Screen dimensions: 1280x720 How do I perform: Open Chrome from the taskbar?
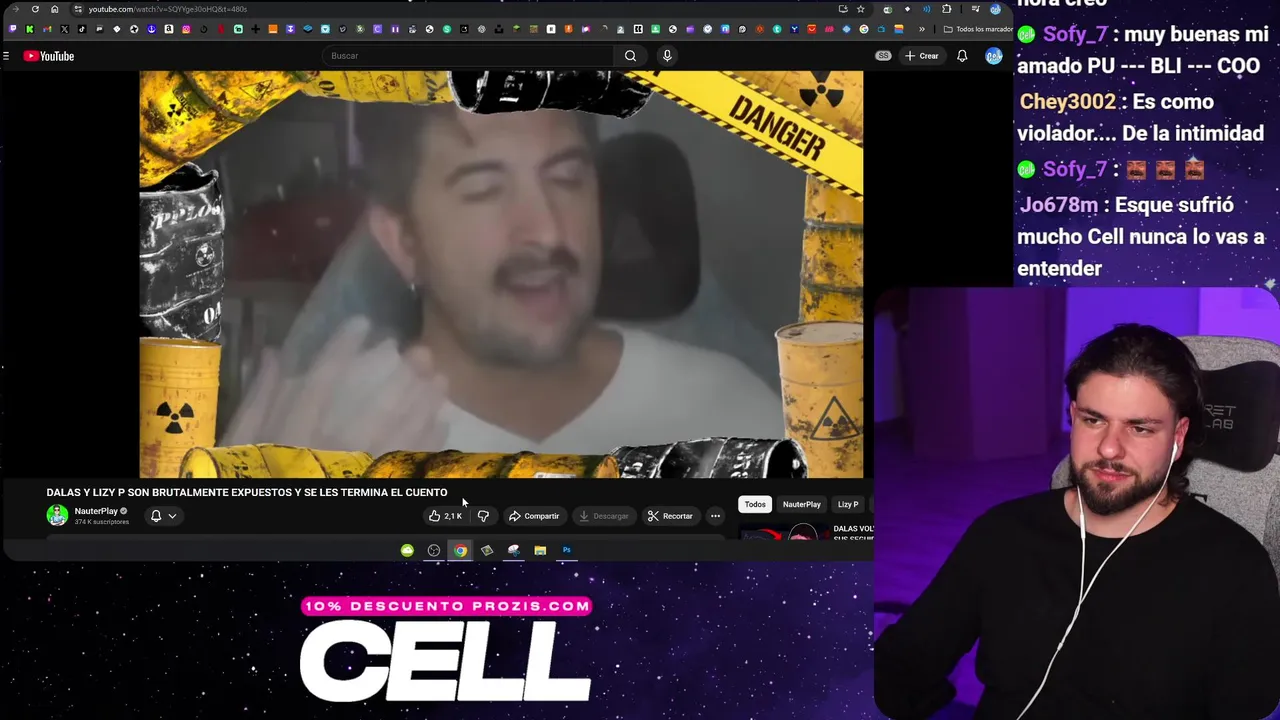460,550
